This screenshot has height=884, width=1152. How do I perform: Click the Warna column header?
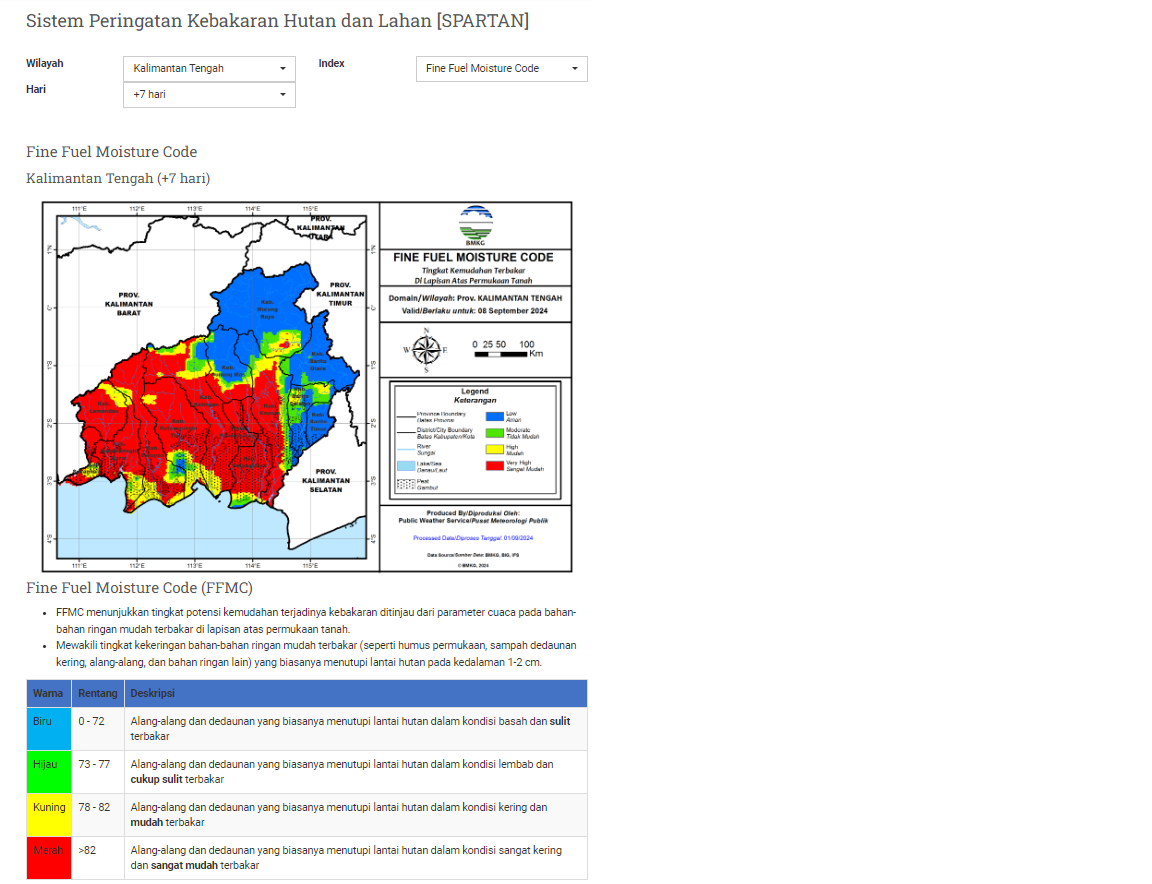[48, 693]
